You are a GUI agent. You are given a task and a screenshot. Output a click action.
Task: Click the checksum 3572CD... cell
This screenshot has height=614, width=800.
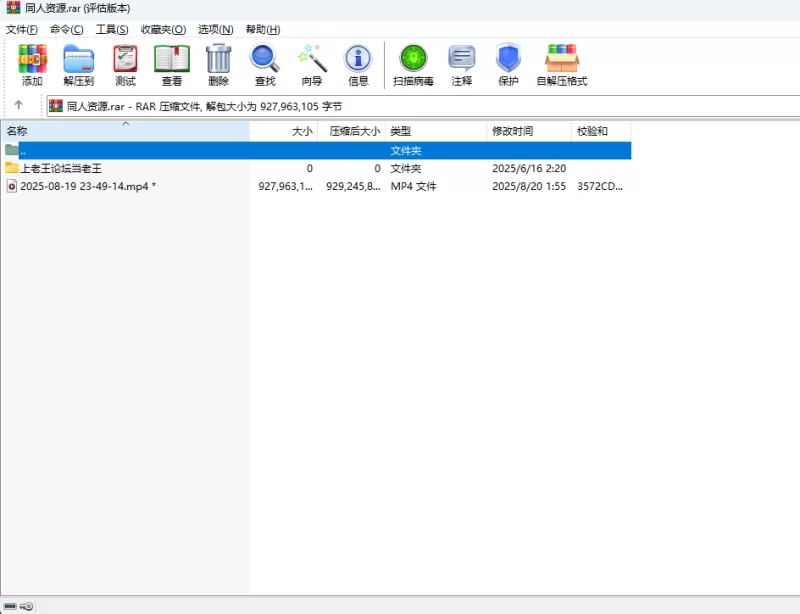[600, 186]
